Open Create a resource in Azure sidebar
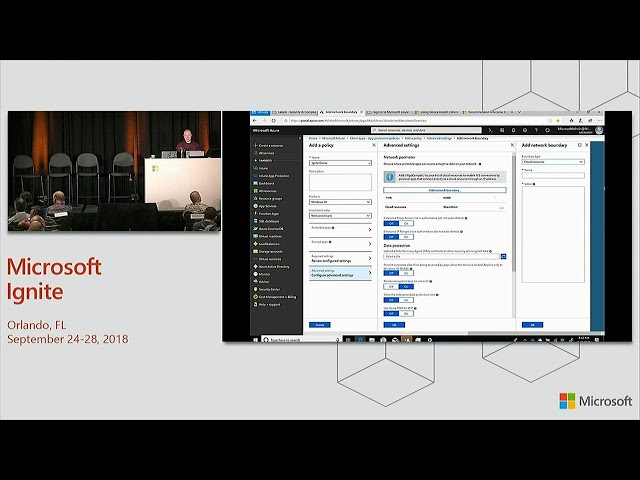640x480 pixels. [268, 145]
